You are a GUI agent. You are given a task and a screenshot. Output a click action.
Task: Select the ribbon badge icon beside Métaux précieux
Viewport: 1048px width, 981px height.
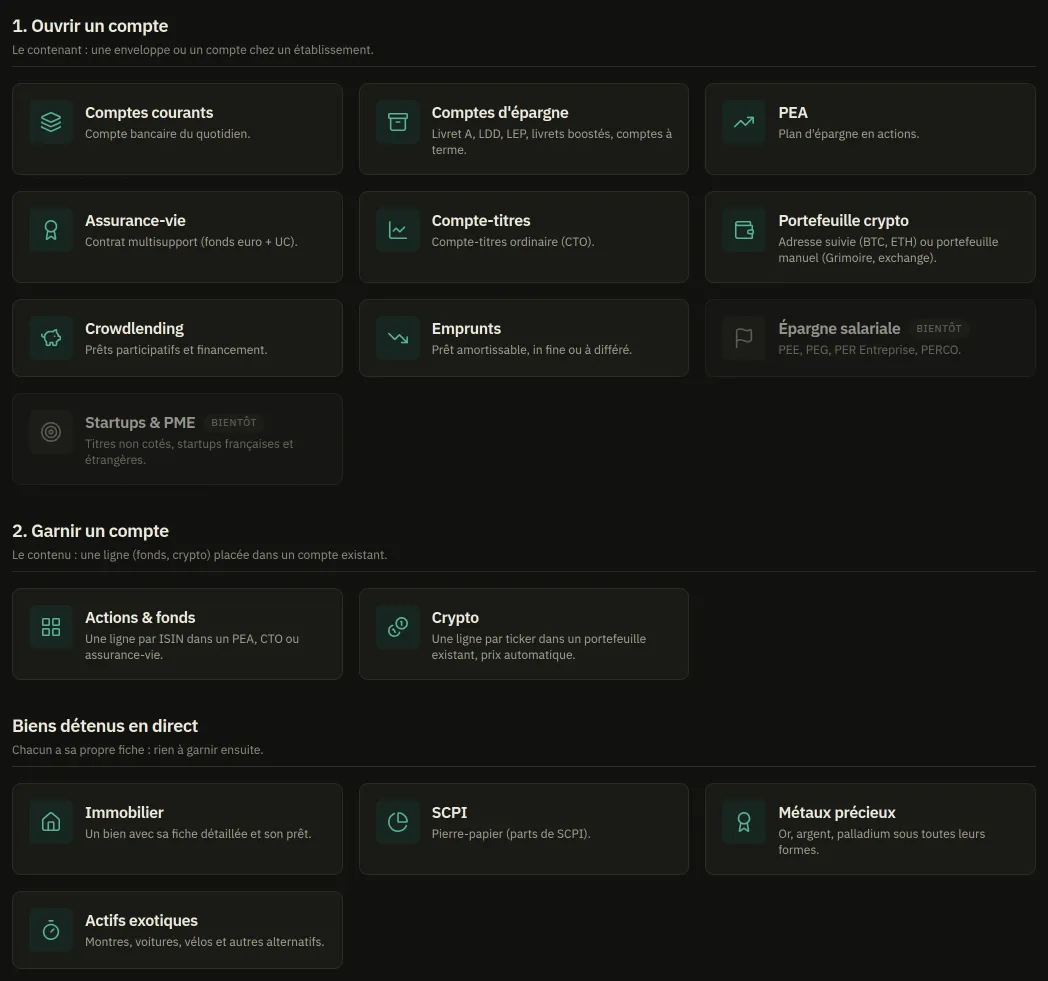pos(744,822)
